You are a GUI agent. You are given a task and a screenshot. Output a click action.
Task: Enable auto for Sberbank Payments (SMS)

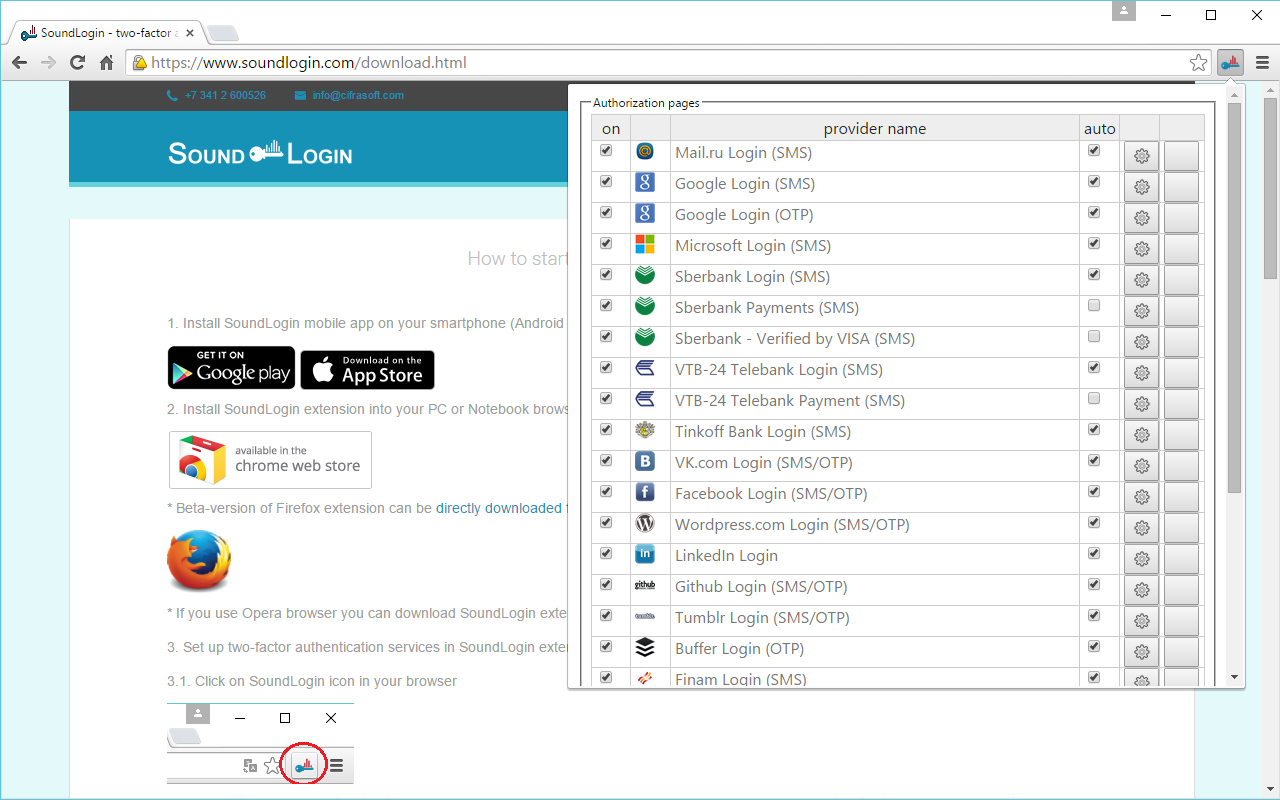1094,306
